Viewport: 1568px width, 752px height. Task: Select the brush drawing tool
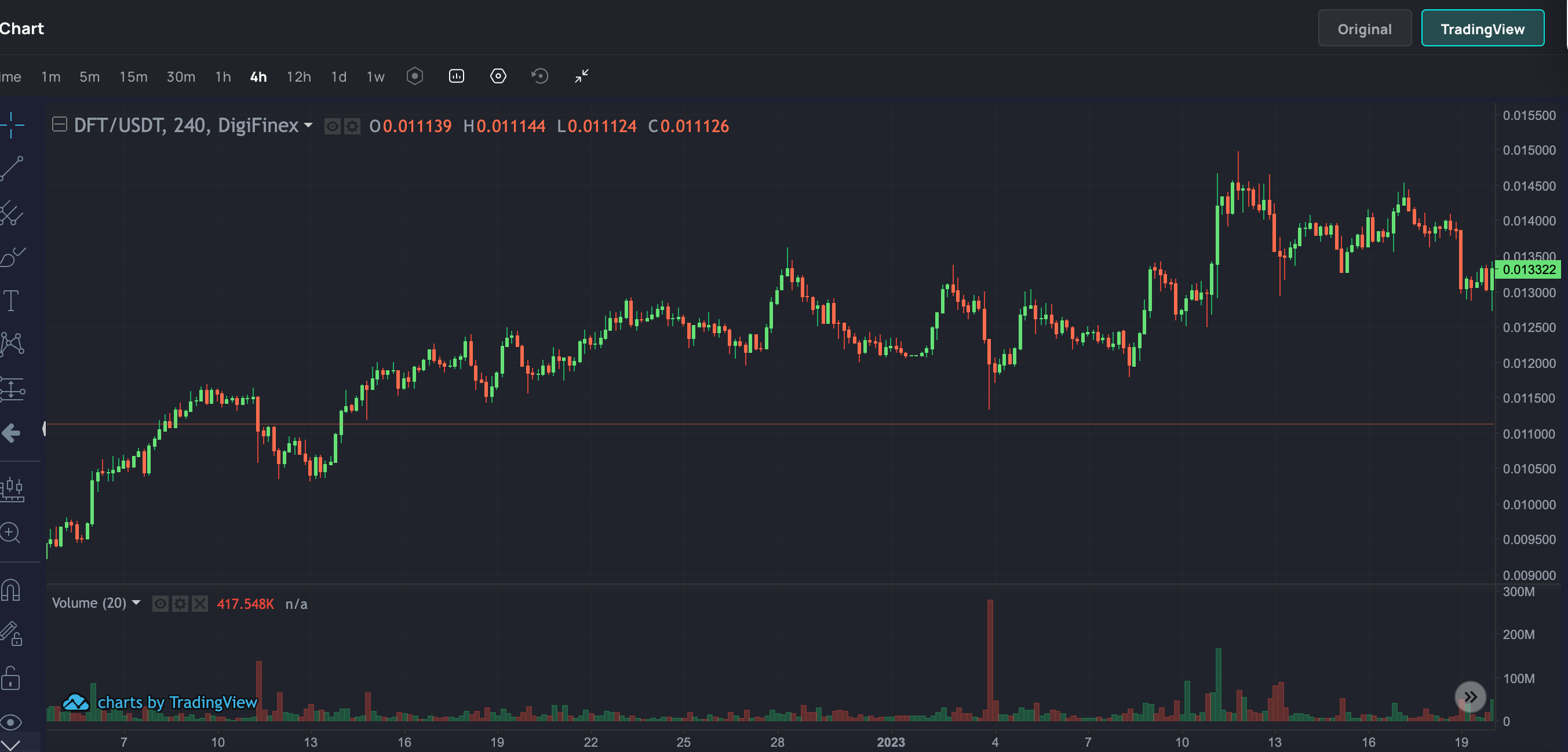tap(12, 257)
